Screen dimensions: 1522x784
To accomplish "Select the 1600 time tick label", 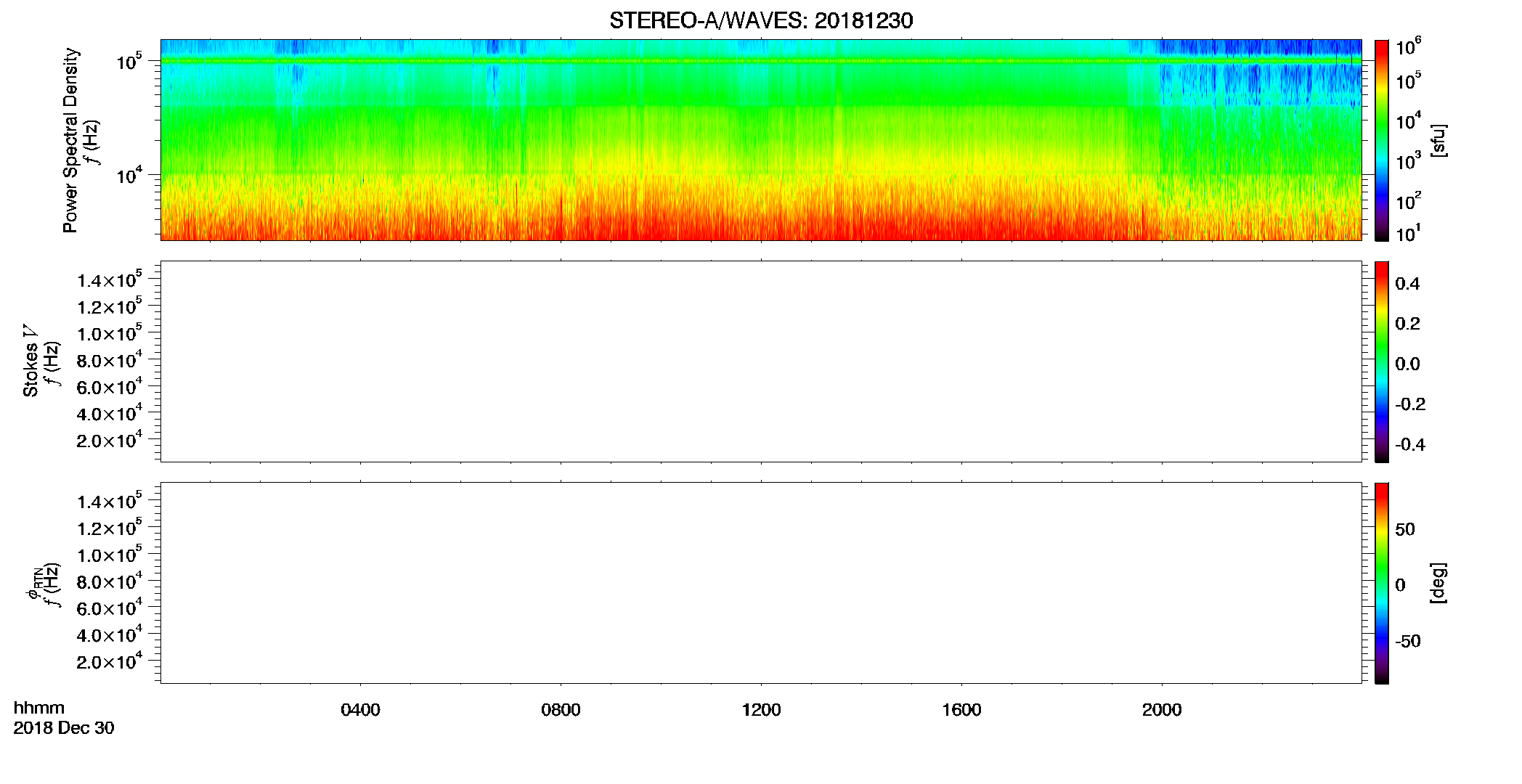I will (x=961, y=710).
